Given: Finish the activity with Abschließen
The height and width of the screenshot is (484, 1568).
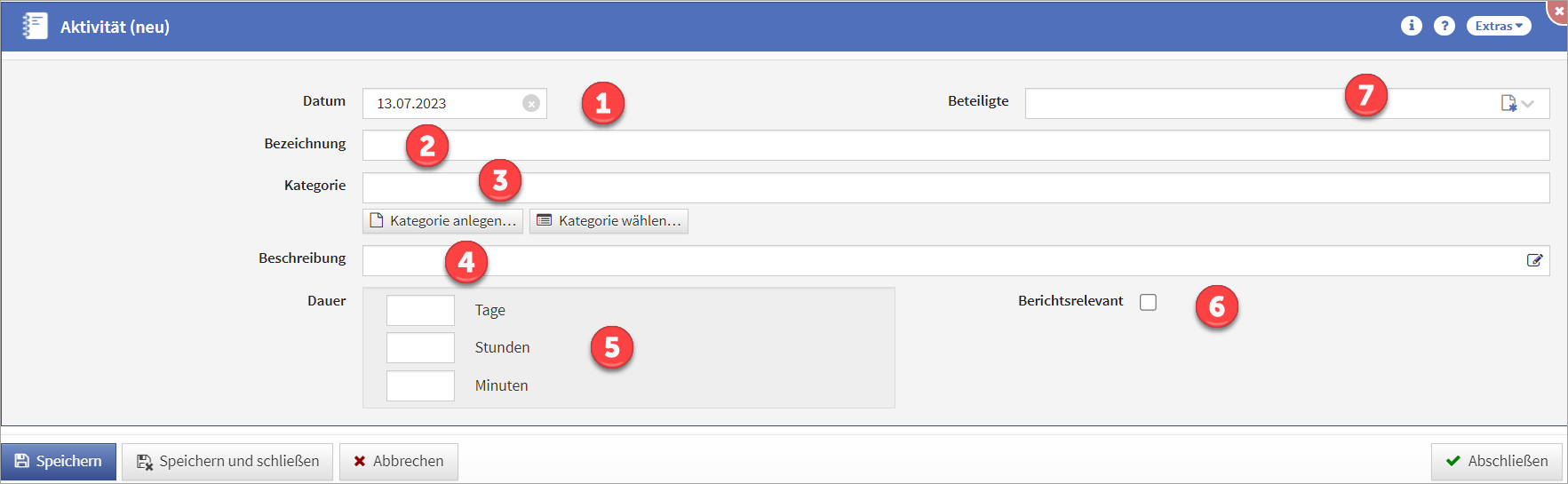Looking at the screenshot, I should [1496, 462].
